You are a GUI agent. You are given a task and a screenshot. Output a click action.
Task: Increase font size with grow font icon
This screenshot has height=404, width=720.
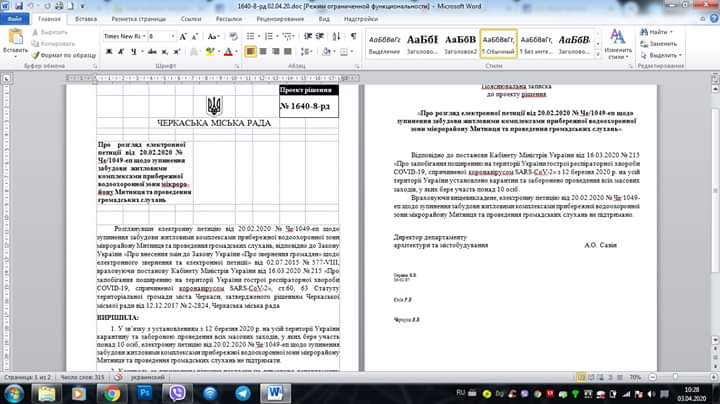(x=183, y=36)
